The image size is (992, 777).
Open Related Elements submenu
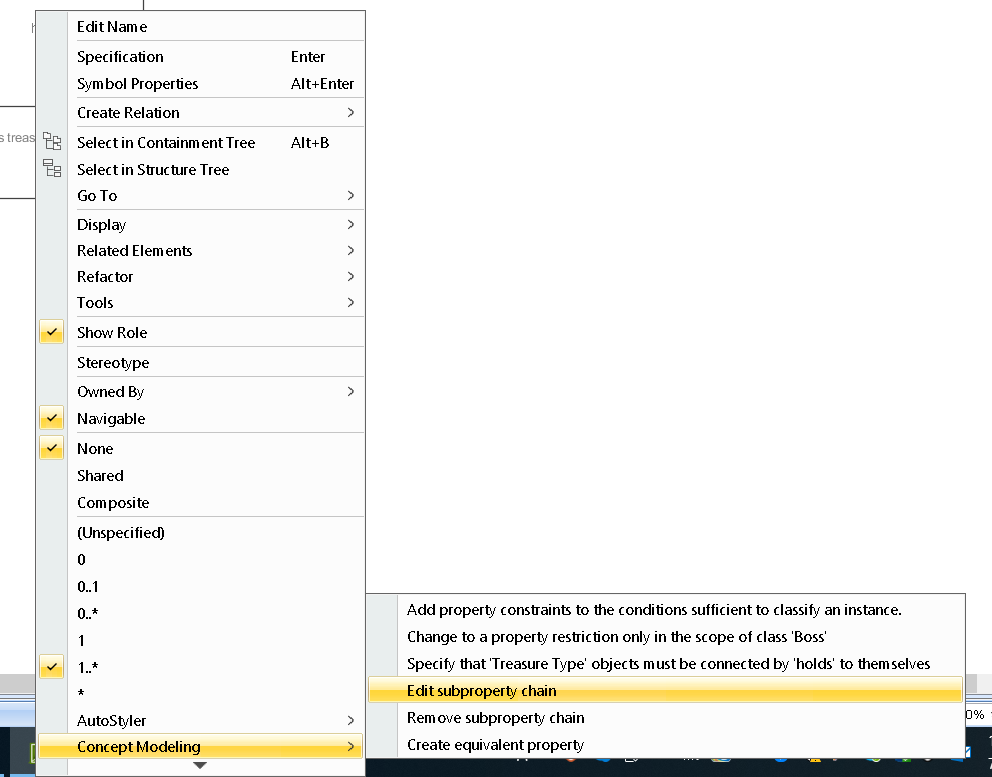coord(201,251)
